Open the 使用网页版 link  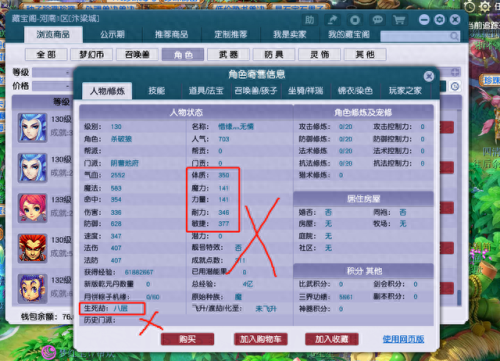(403, 339)
